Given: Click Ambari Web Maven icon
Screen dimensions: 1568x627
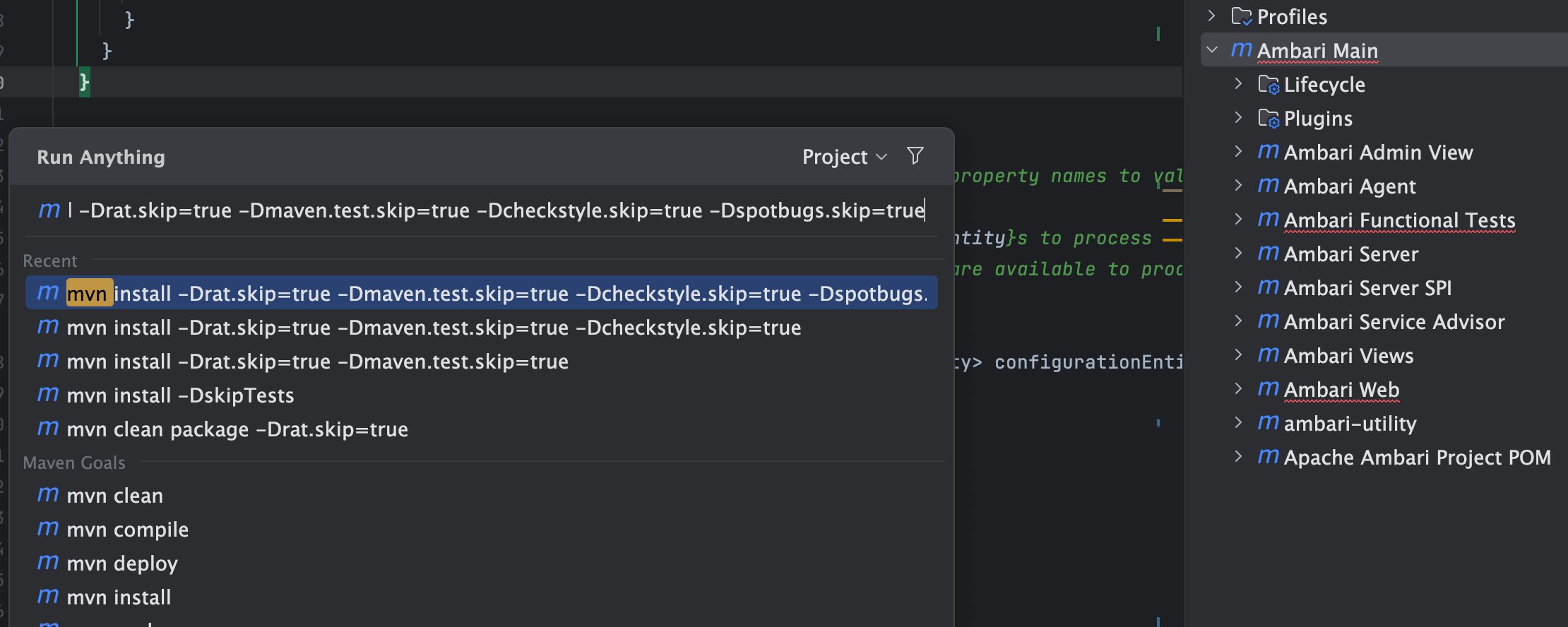Looking at the screenshot, I should point(1269,388).
